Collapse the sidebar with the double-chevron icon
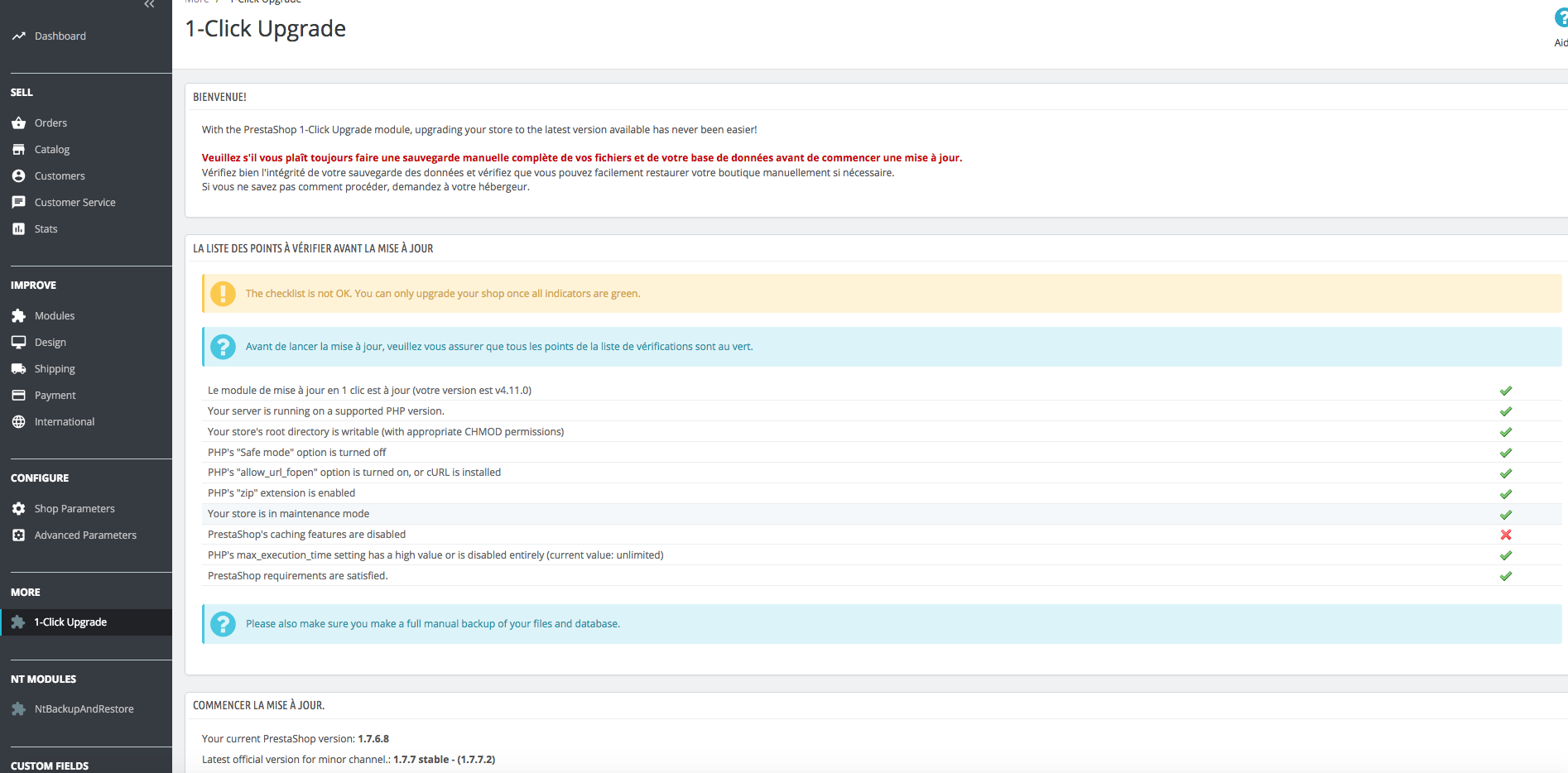Viewport: 1568px width, 773px height. point(149,4)
